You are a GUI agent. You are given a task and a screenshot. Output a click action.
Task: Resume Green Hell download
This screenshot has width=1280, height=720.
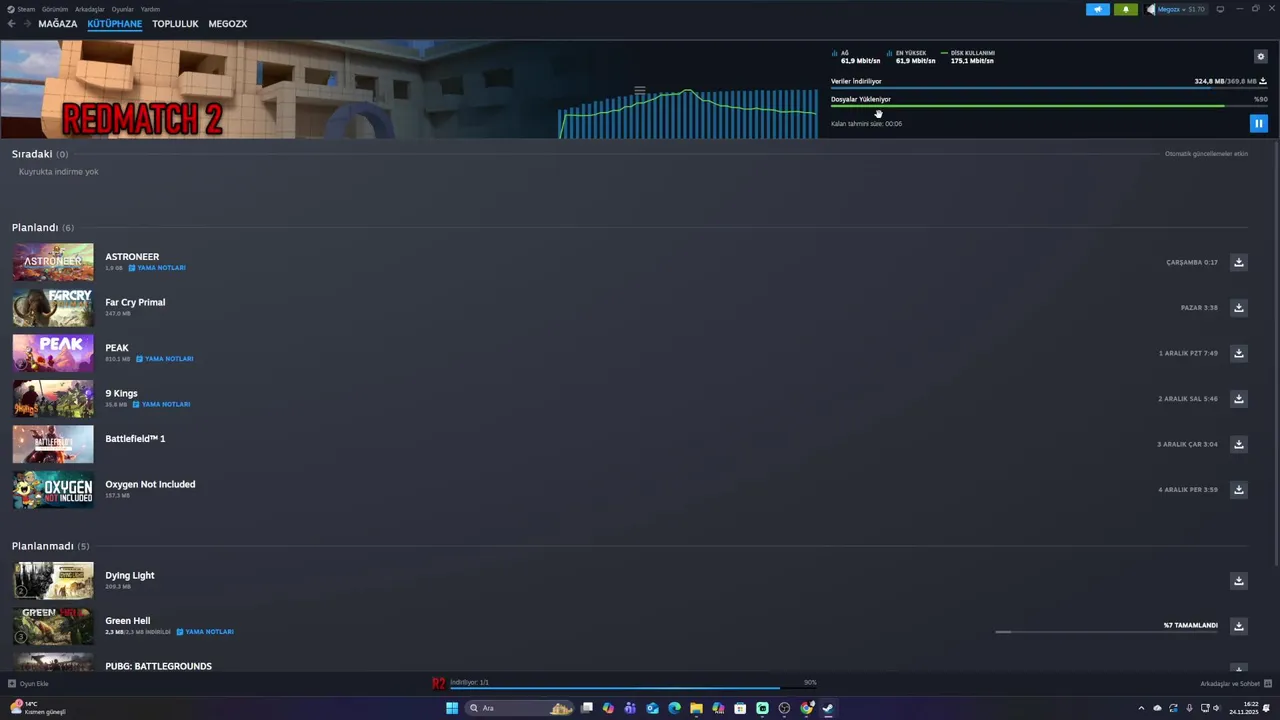1239,626
